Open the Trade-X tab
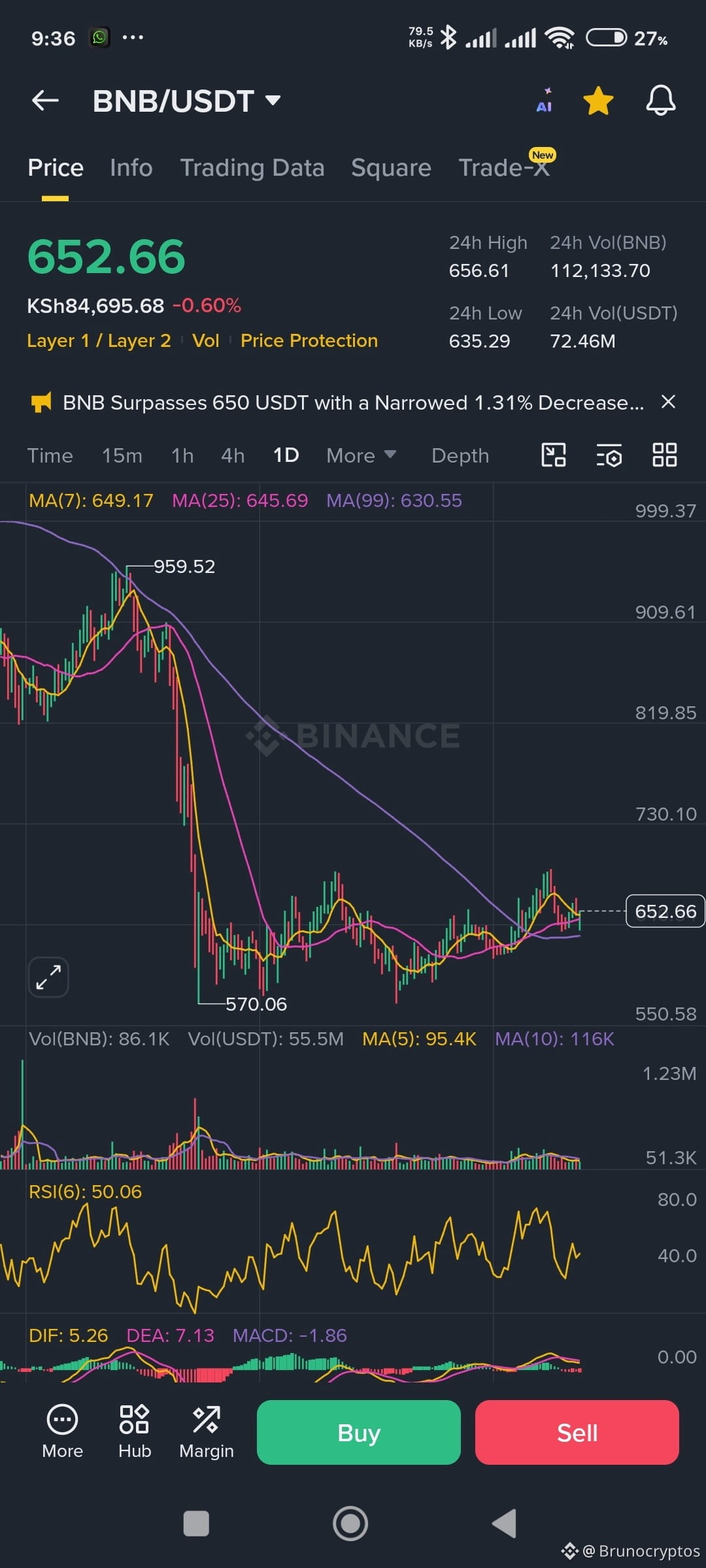Viewport: 706px width, 1568px height. click(x=504, y=168)
